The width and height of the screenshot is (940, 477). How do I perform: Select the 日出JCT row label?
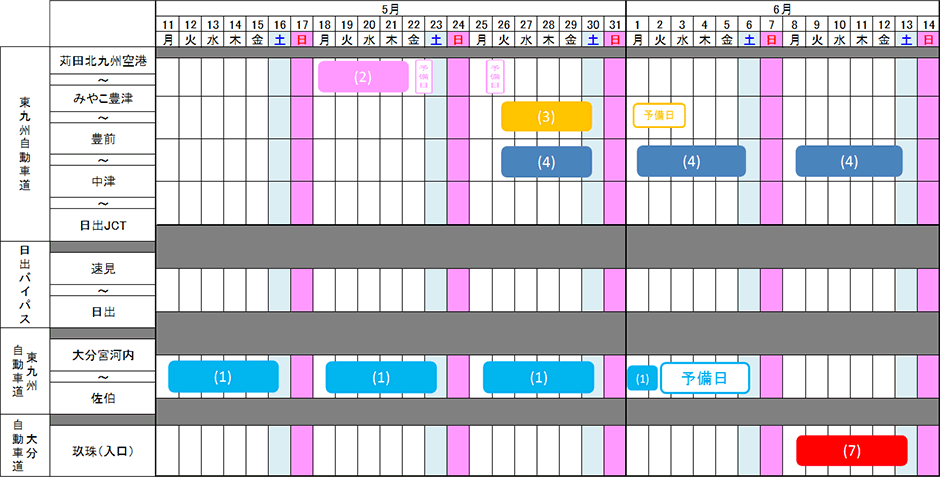pos(103,225)
